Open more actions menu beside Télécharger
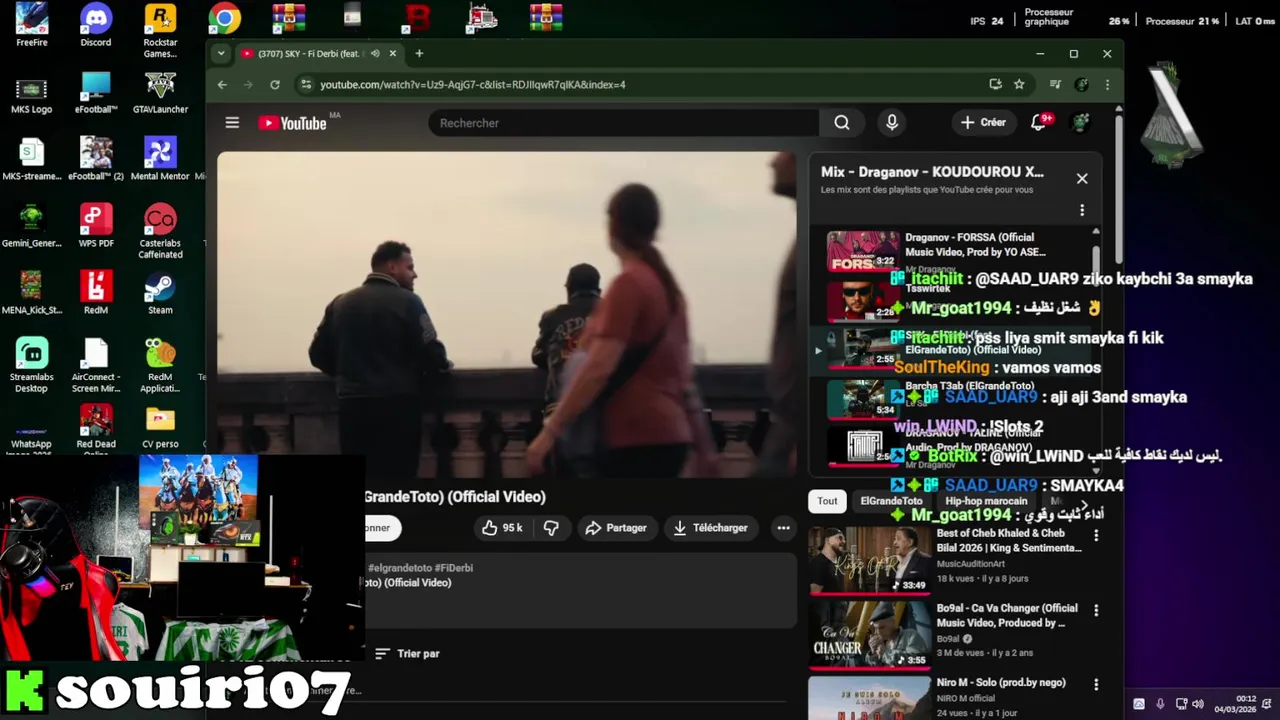The width and height of the screenshot is (1280, 720). 784,528
